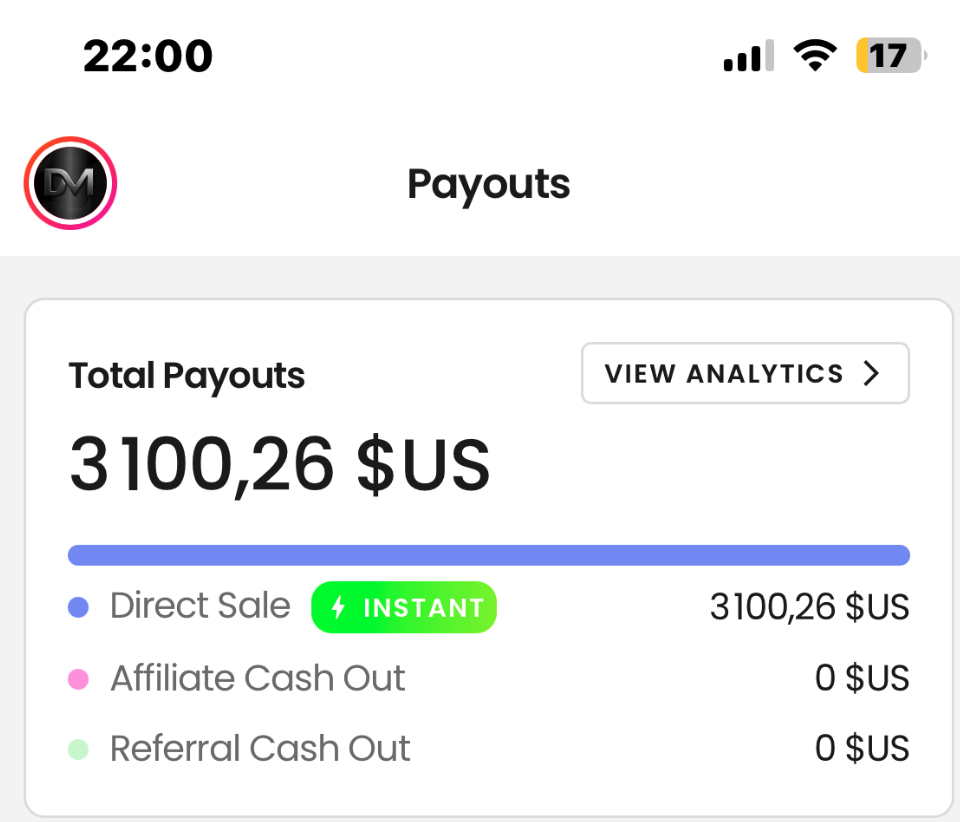This screenshot has width=960, height=822.
Task: Expand analytics using the chevron arrow
Action: click(x=871, y=373)
